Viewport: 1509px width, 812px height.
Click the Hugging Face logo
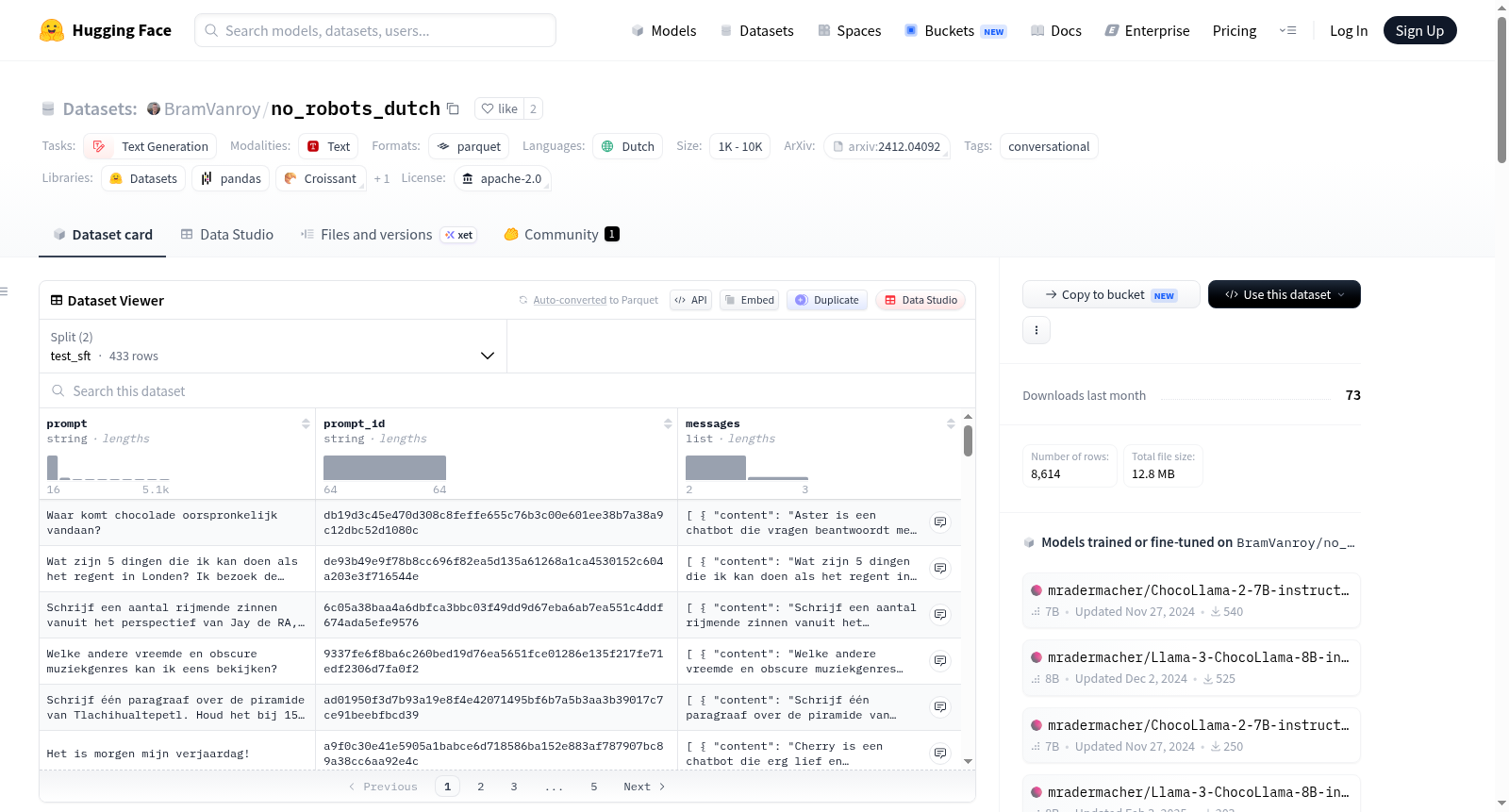[106, 30]
